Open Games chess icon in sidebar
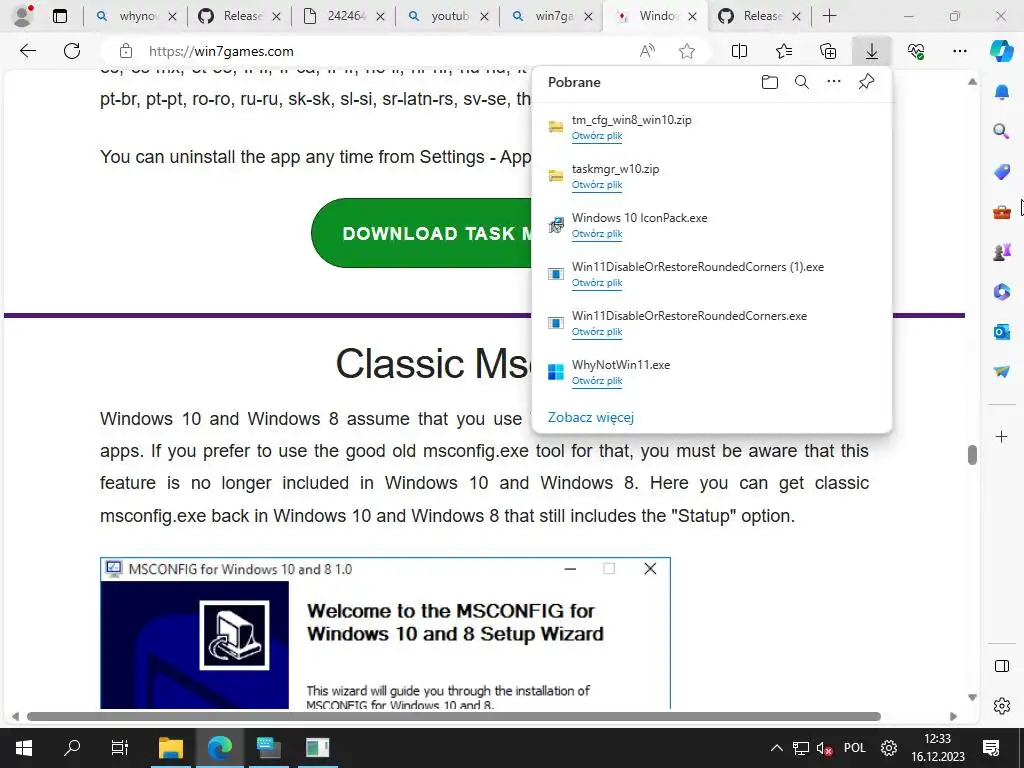Viewport: 1024px width, 768px height. (x=1001, y=251)
